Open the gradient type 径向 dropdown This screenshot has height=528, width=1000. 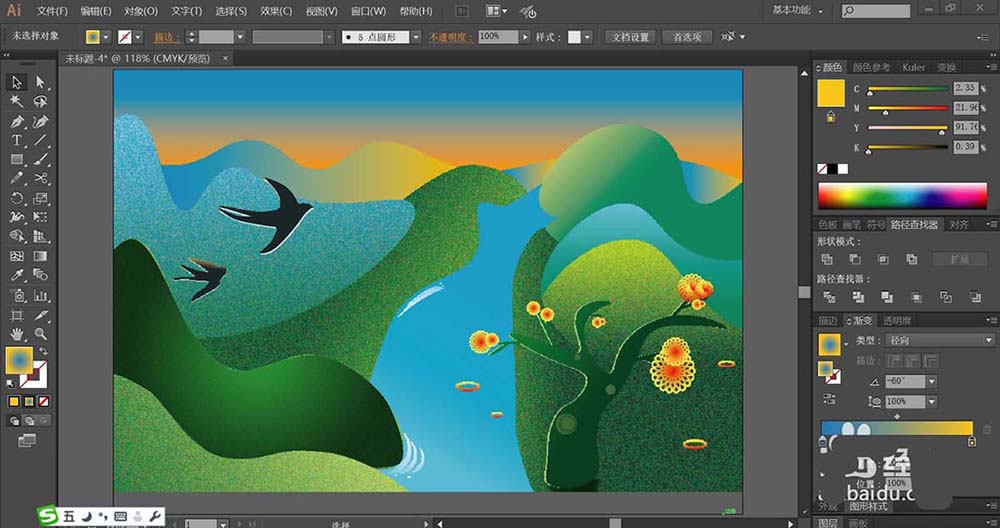pyautogui.click(x=940, y=341)
